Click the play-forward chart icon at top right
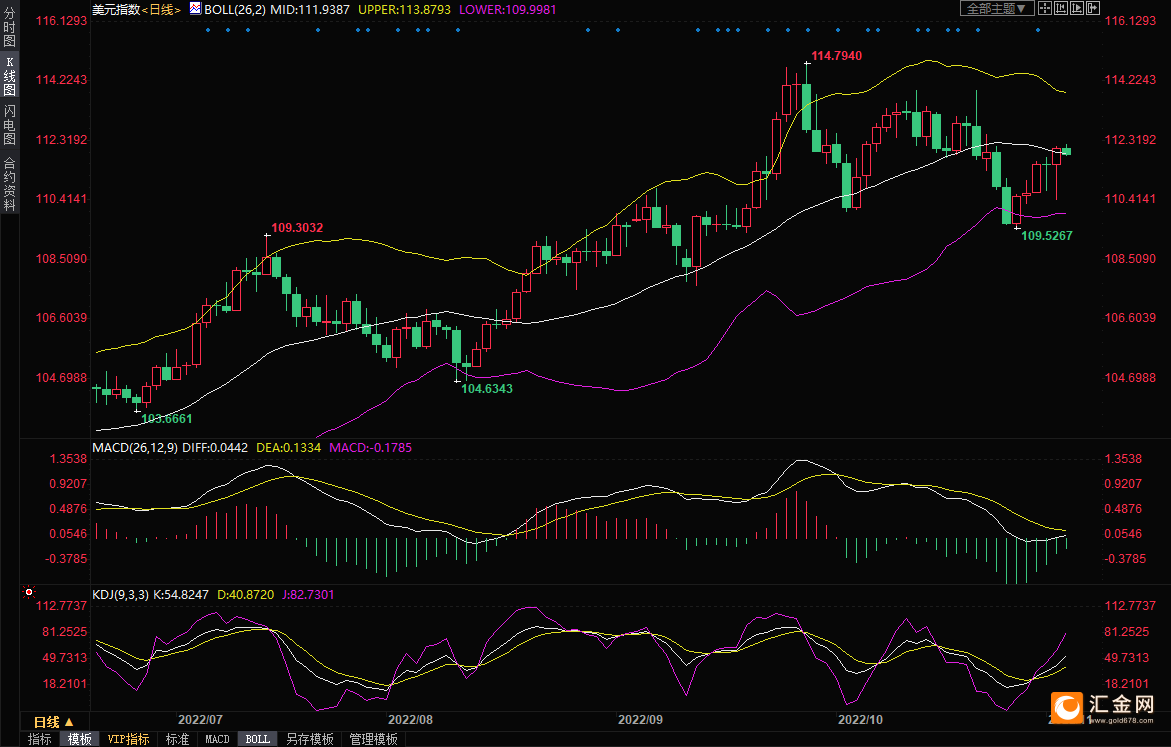This screenshot has width=1171, height=747. point(1077,8)
